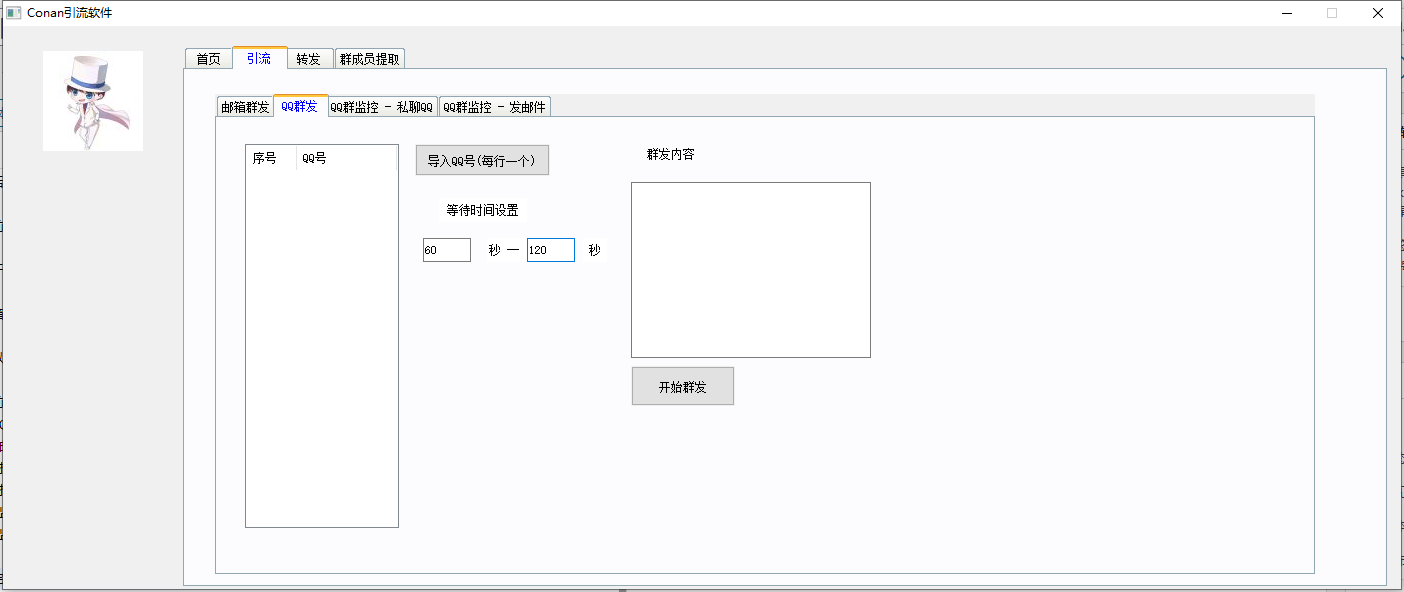Click the Kaito Kid avatar image
1404x592 pixels.
point(92,101)
